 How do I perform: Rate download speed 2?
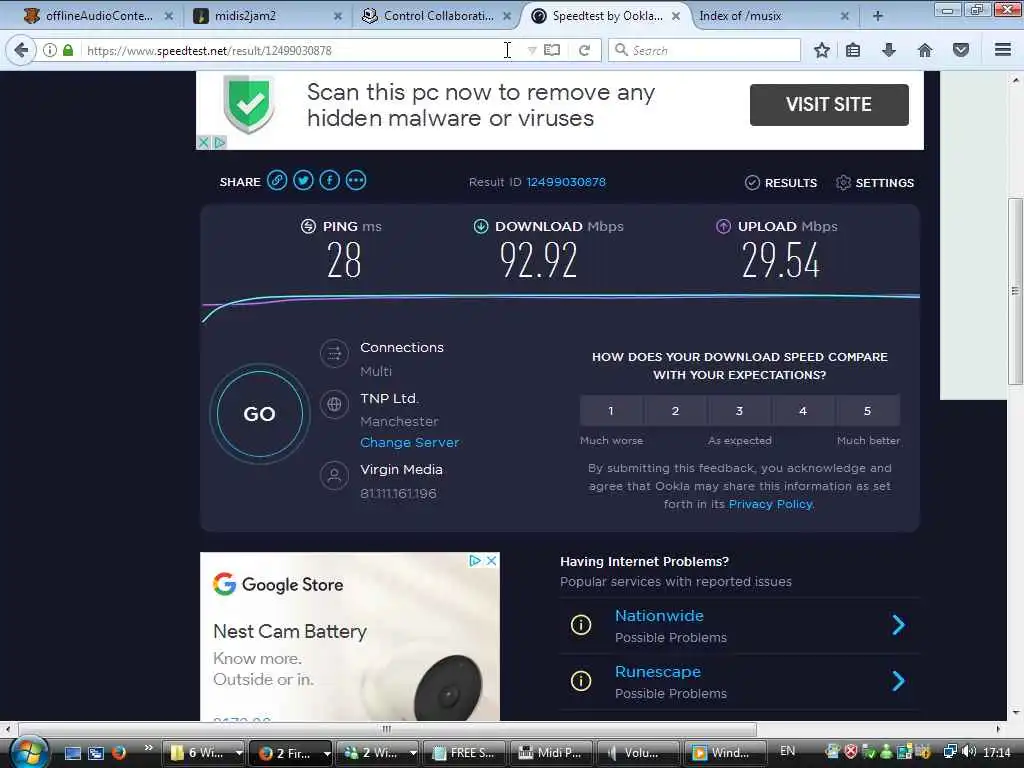point(675,411)
